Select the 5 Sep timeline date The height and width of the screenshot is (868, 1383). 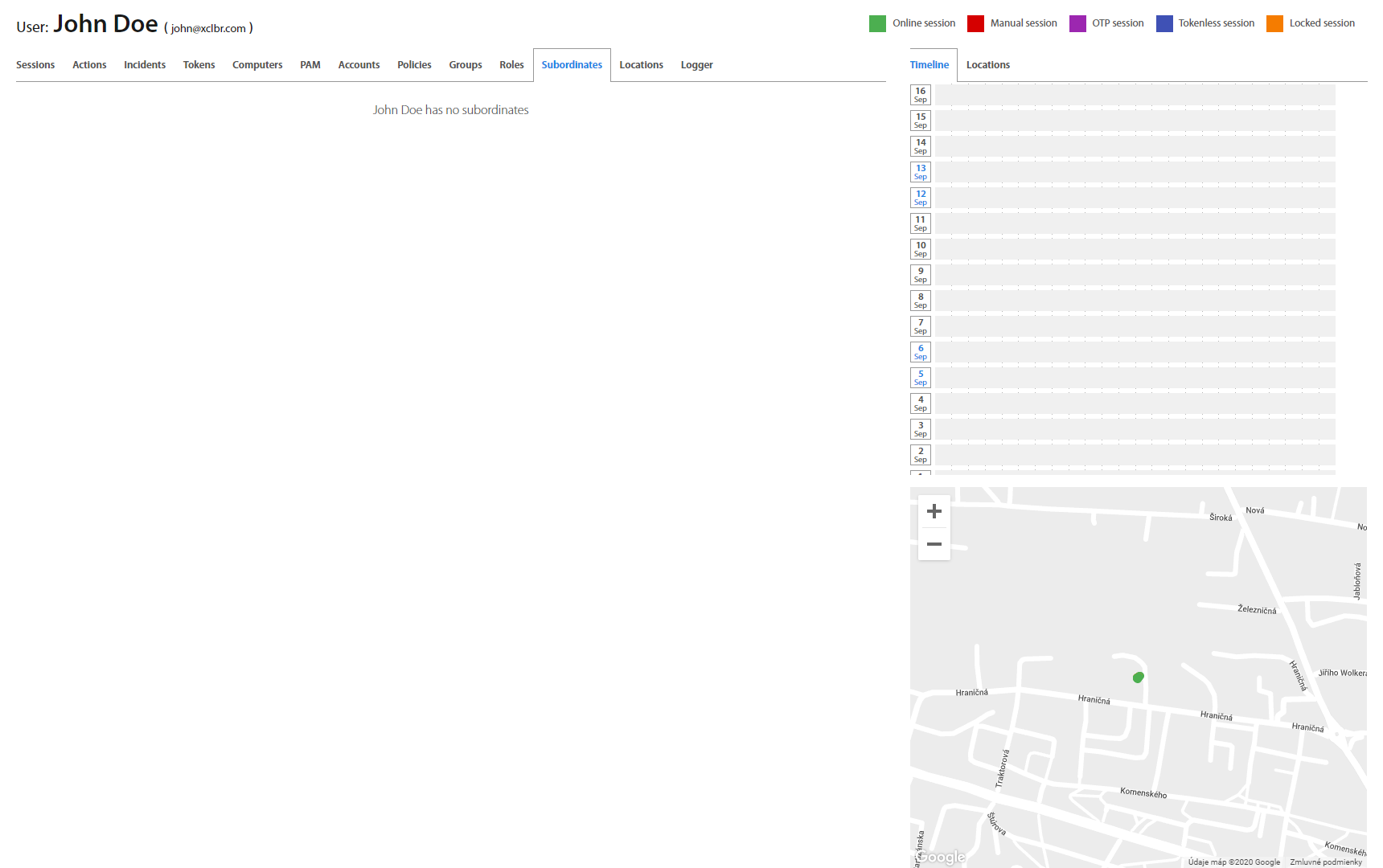point(921,378)
